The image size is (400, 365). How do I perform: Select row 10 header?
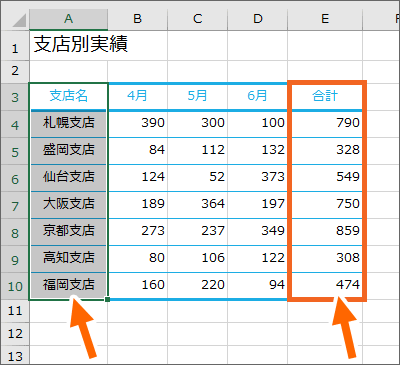(15, 286)
